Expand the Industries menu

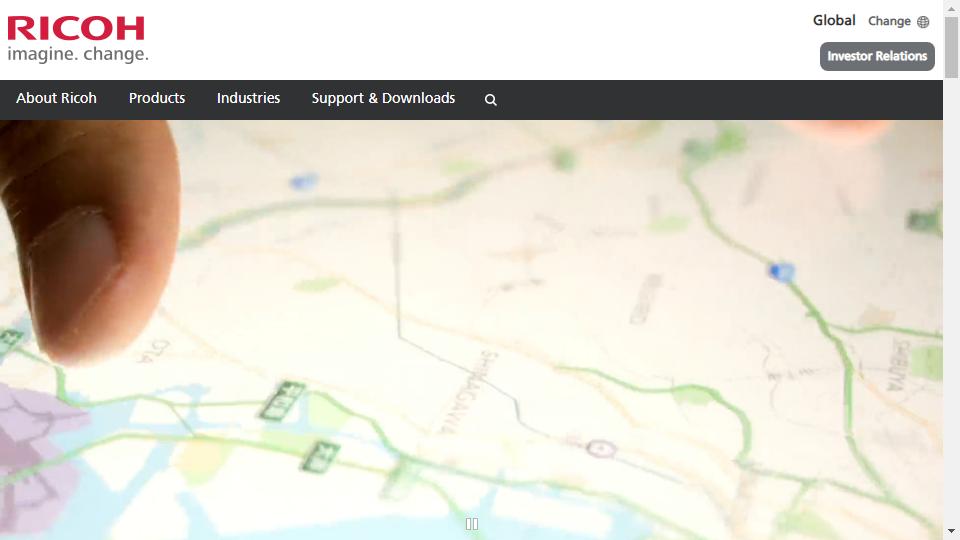coord(248,98)
